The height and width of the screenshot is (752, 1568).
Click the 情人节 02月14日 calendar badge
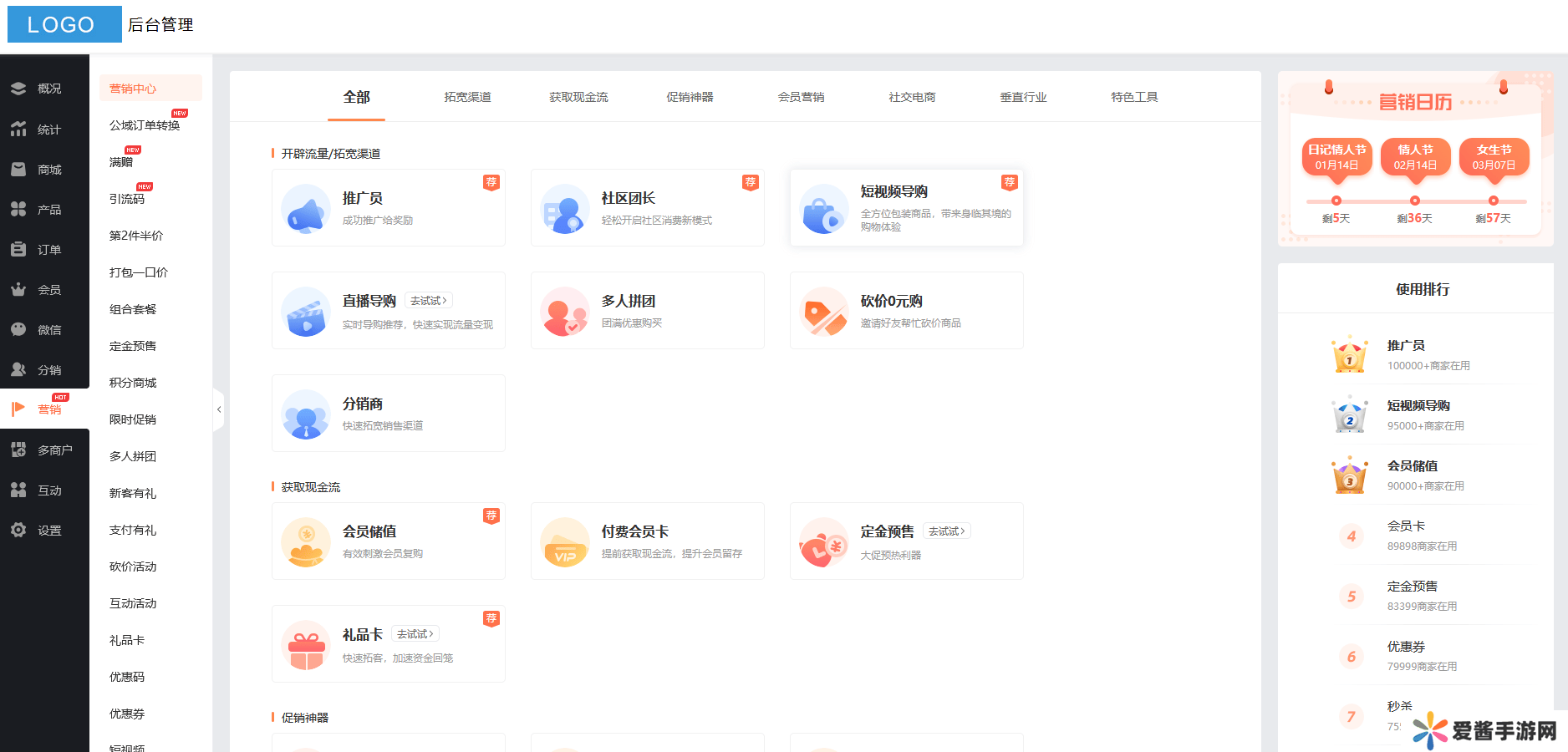point(1415,157)
